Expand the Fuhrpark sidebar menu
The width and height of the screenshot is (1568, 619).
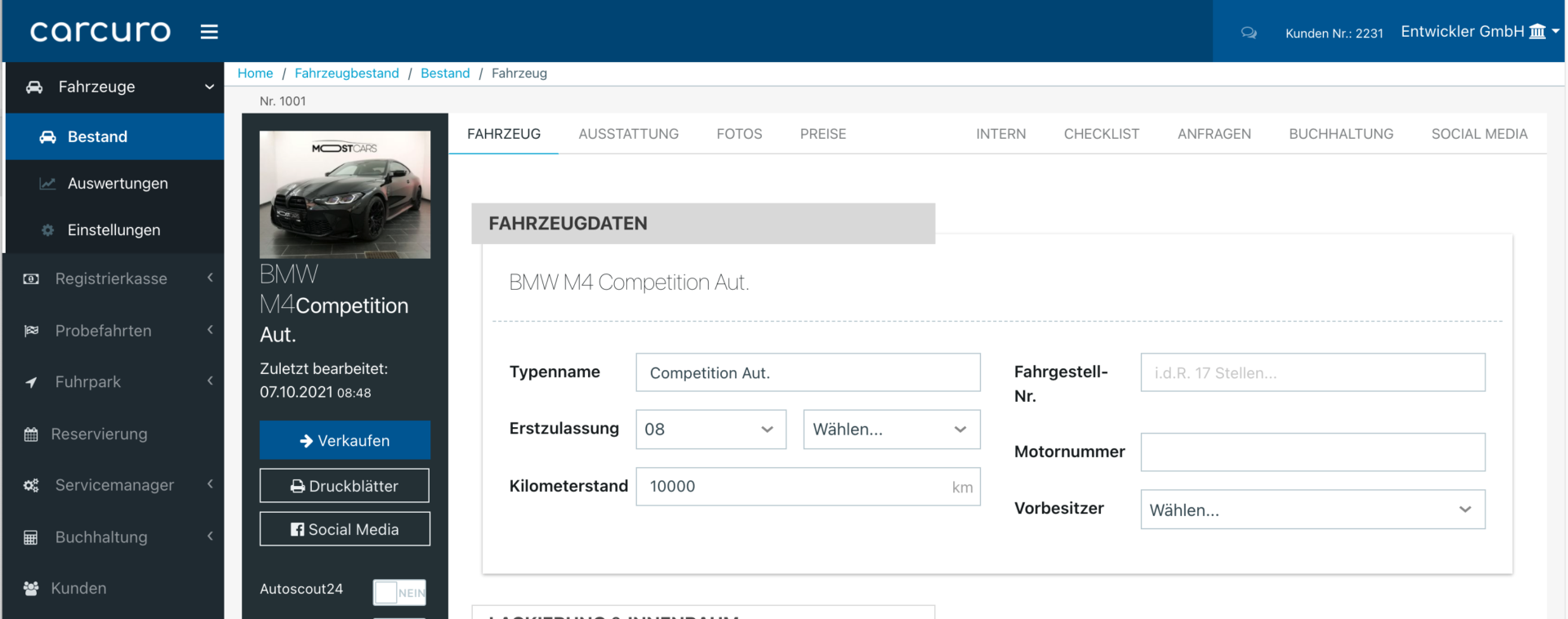210,381
